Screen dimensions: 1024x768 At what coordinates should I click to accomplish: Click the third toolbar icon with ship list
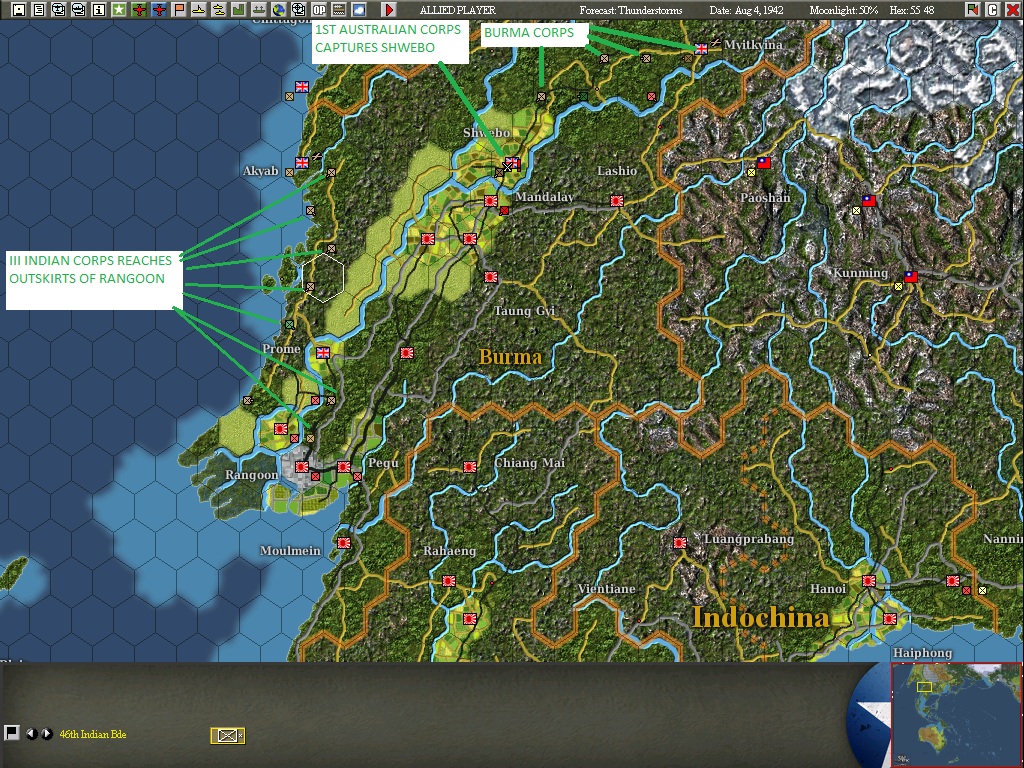pos(58,9)
